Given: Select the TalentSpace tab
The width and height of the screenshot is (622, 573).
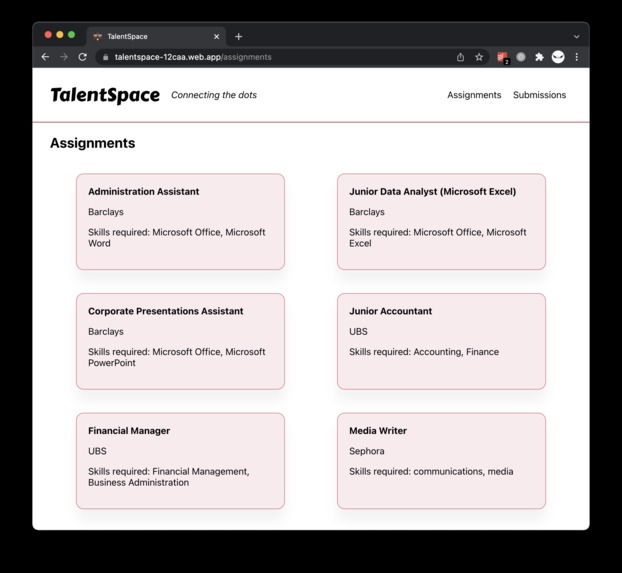Looking at the screenshot, I should pyautogui.click(x=156, y=37).
